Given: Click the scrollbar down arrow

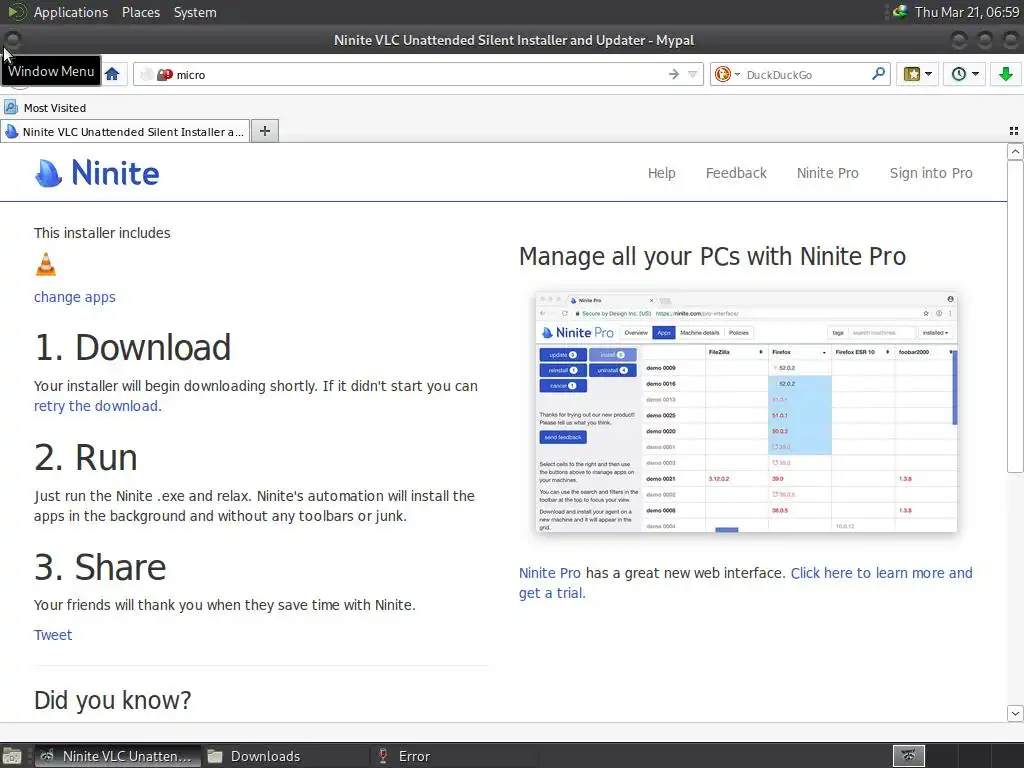Looking at the screenshot, I should 1015,713.
